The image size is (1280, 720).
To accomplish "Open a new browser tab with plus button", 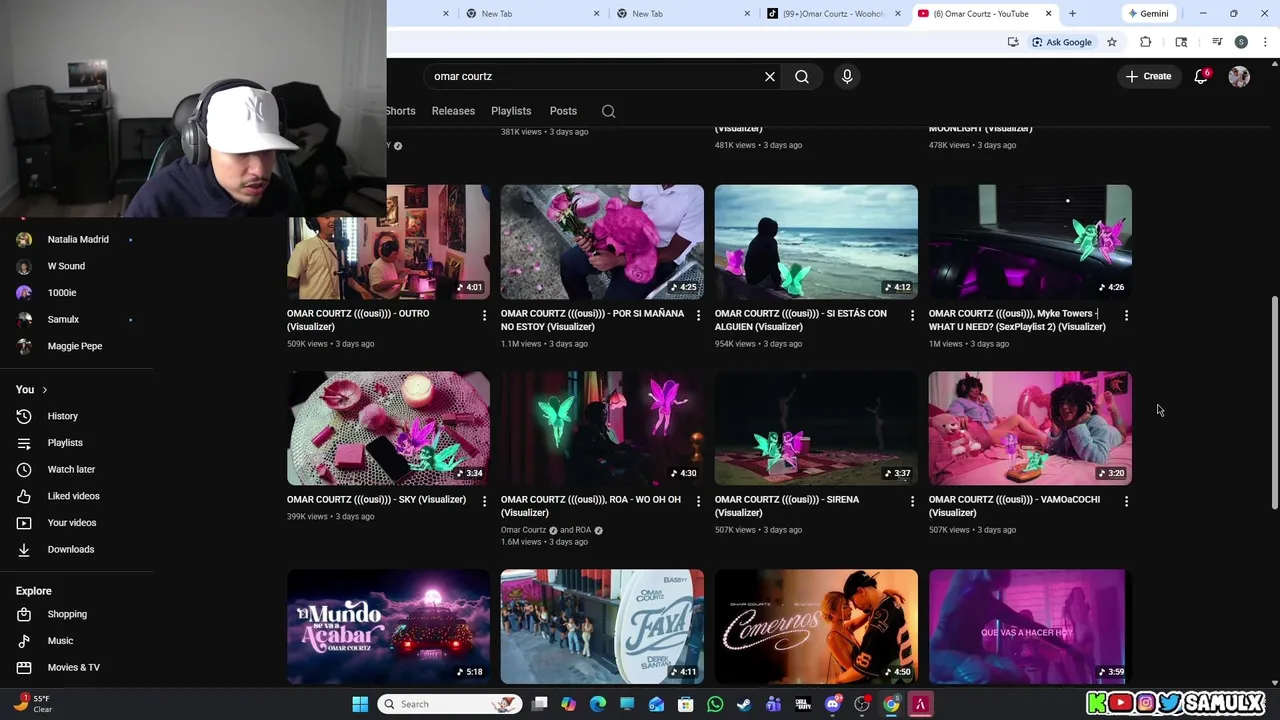I will click(1072, 13).
